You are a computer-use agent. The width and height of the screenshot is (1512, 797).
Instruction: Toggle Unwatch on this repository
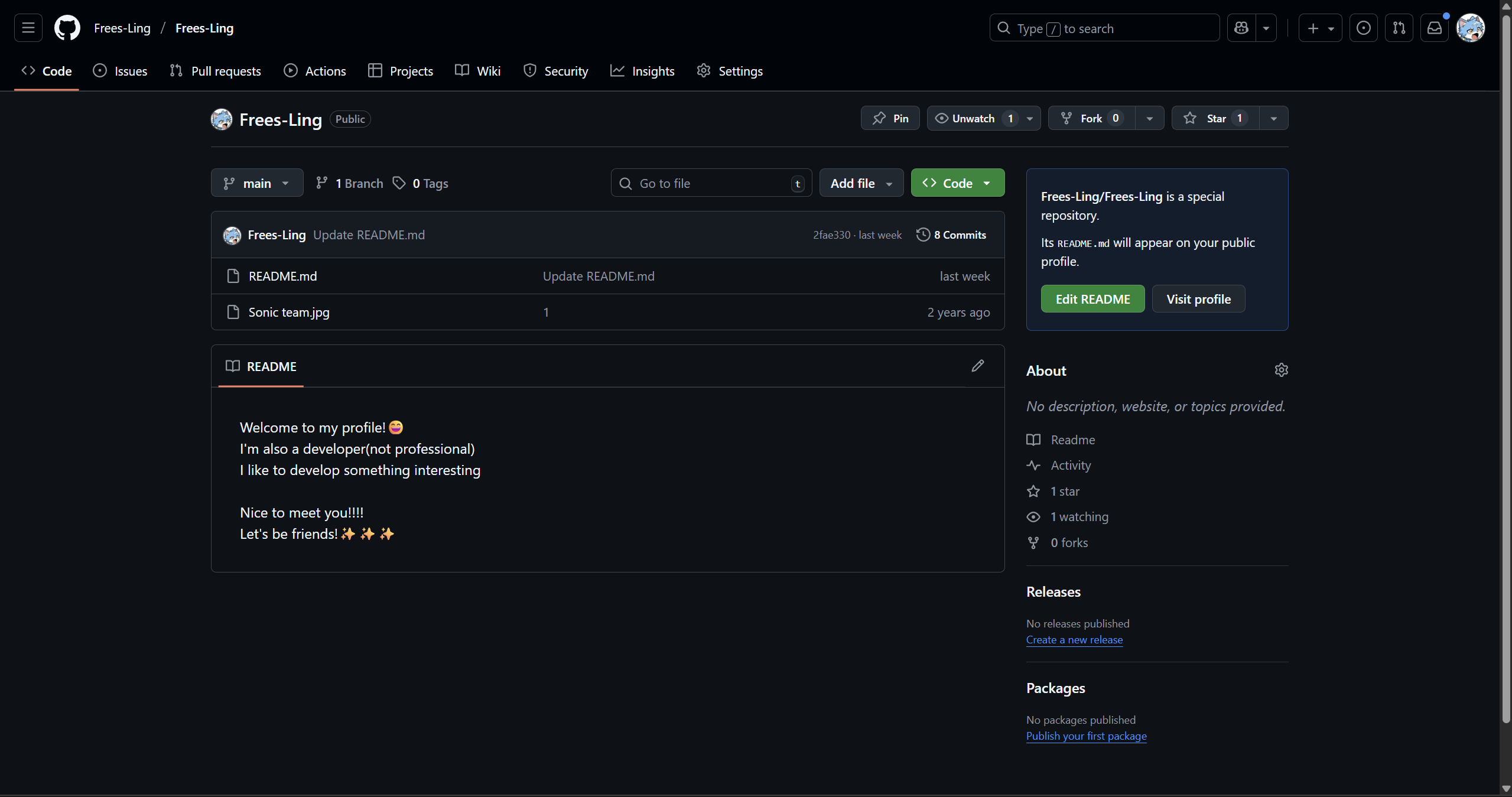(973, 118)
